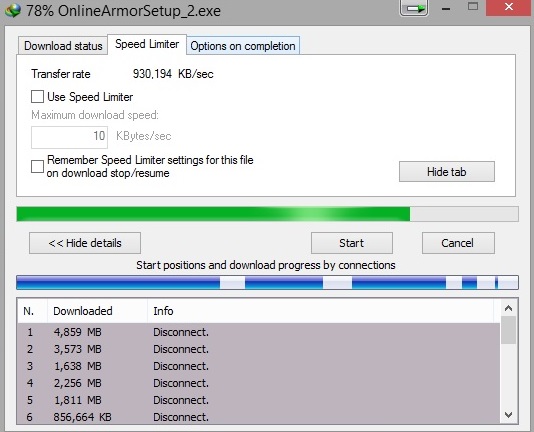This screenshot has width=534, height=432.
Task: Click the Start button
Action: click(x=351, y=243)
